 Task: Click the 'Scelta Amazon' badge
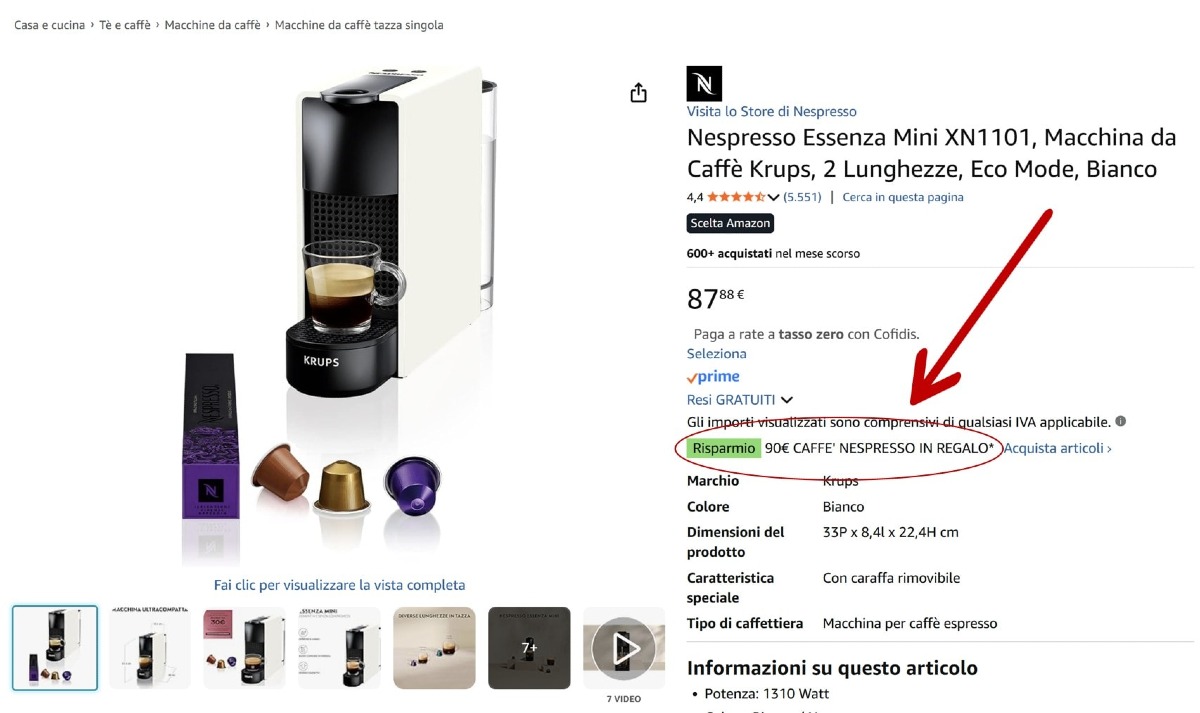(x=730, y=223)
